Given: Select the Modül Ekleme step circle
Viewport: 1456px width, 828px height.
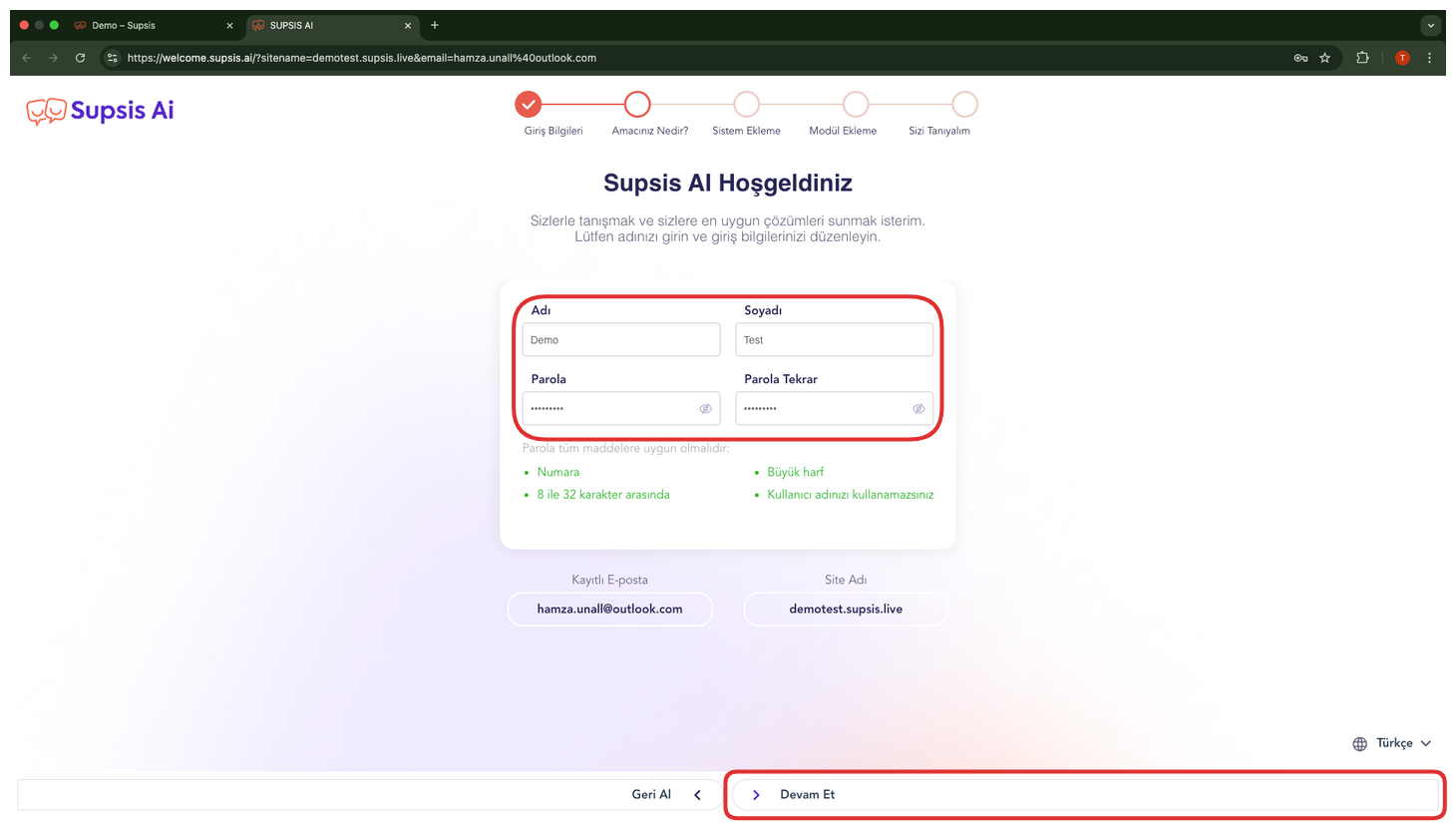Looking at the screenshot, I should [856, 104].
